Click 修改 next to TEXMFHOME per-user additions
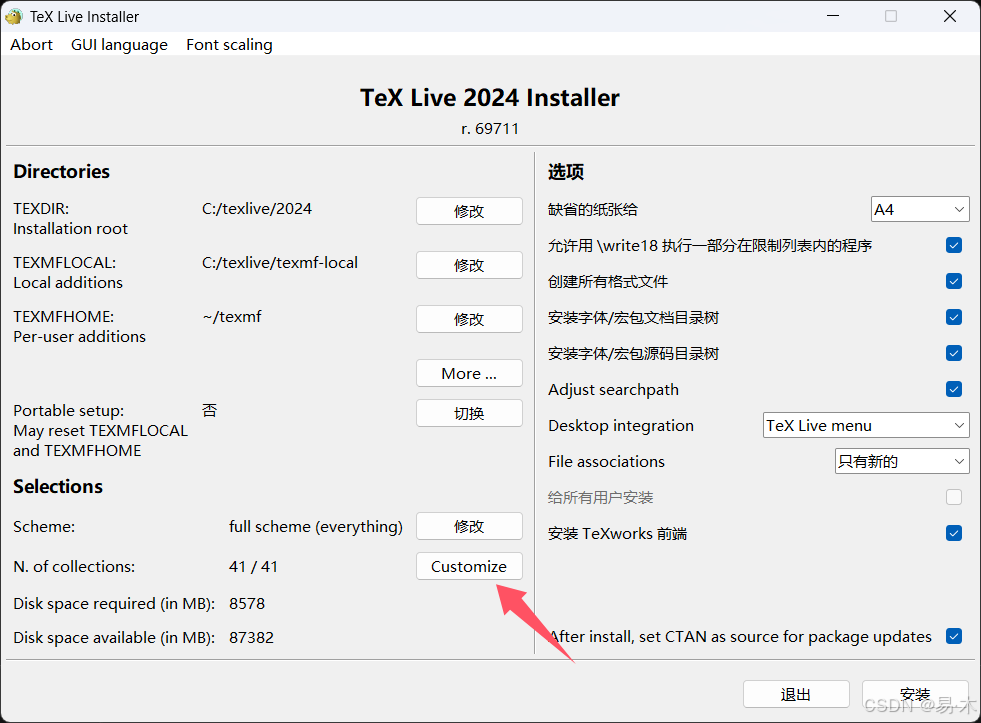 point(468,319)
